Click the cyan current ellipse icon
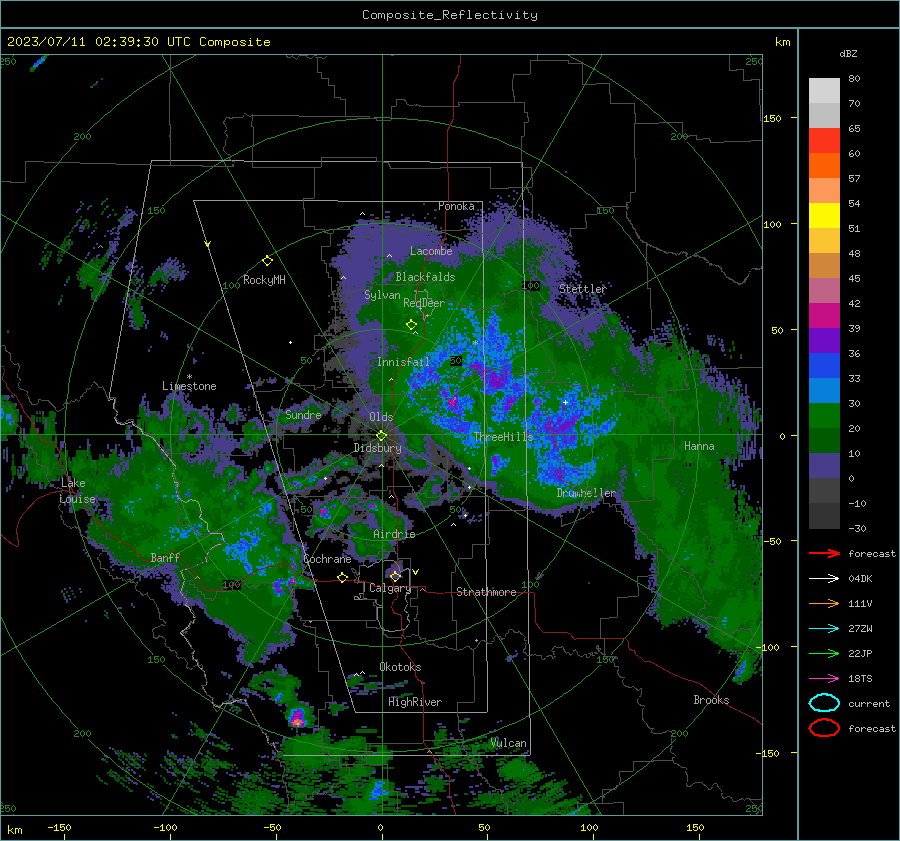This screenshot has width=900, height=841. click(x=824, y=703)
